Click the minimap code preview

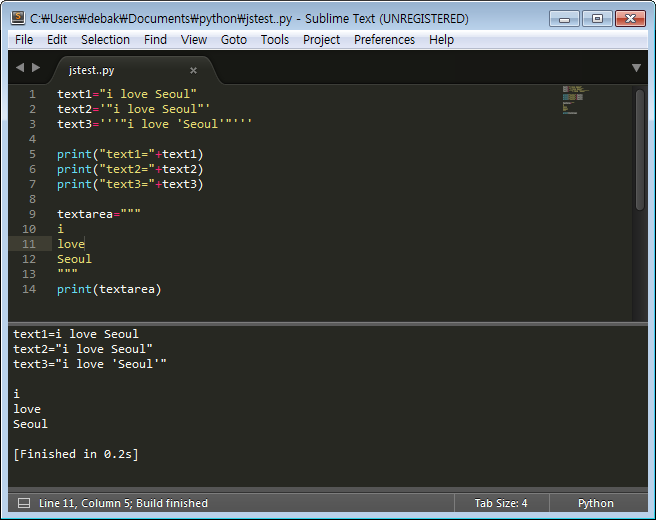[x=575, y=100]
